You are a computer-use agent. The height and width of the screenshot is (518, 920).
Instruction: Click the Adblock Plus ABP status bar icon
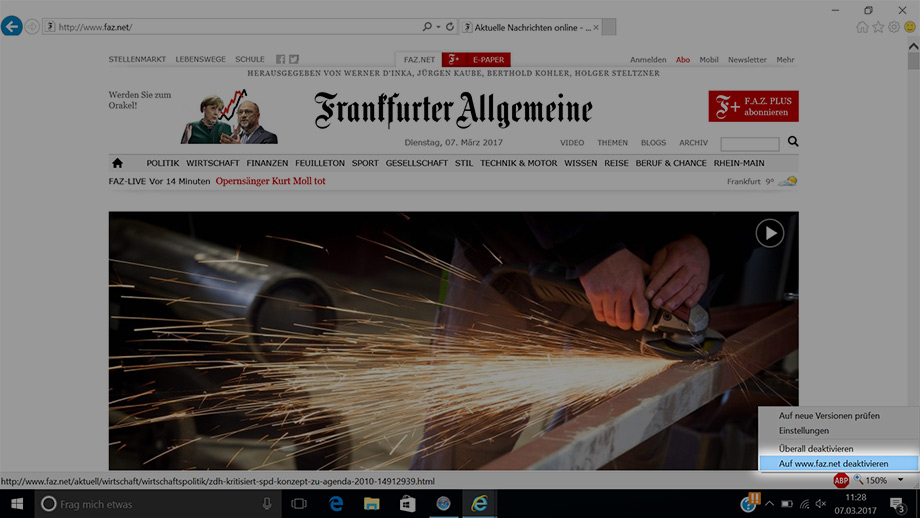[841, 481]
